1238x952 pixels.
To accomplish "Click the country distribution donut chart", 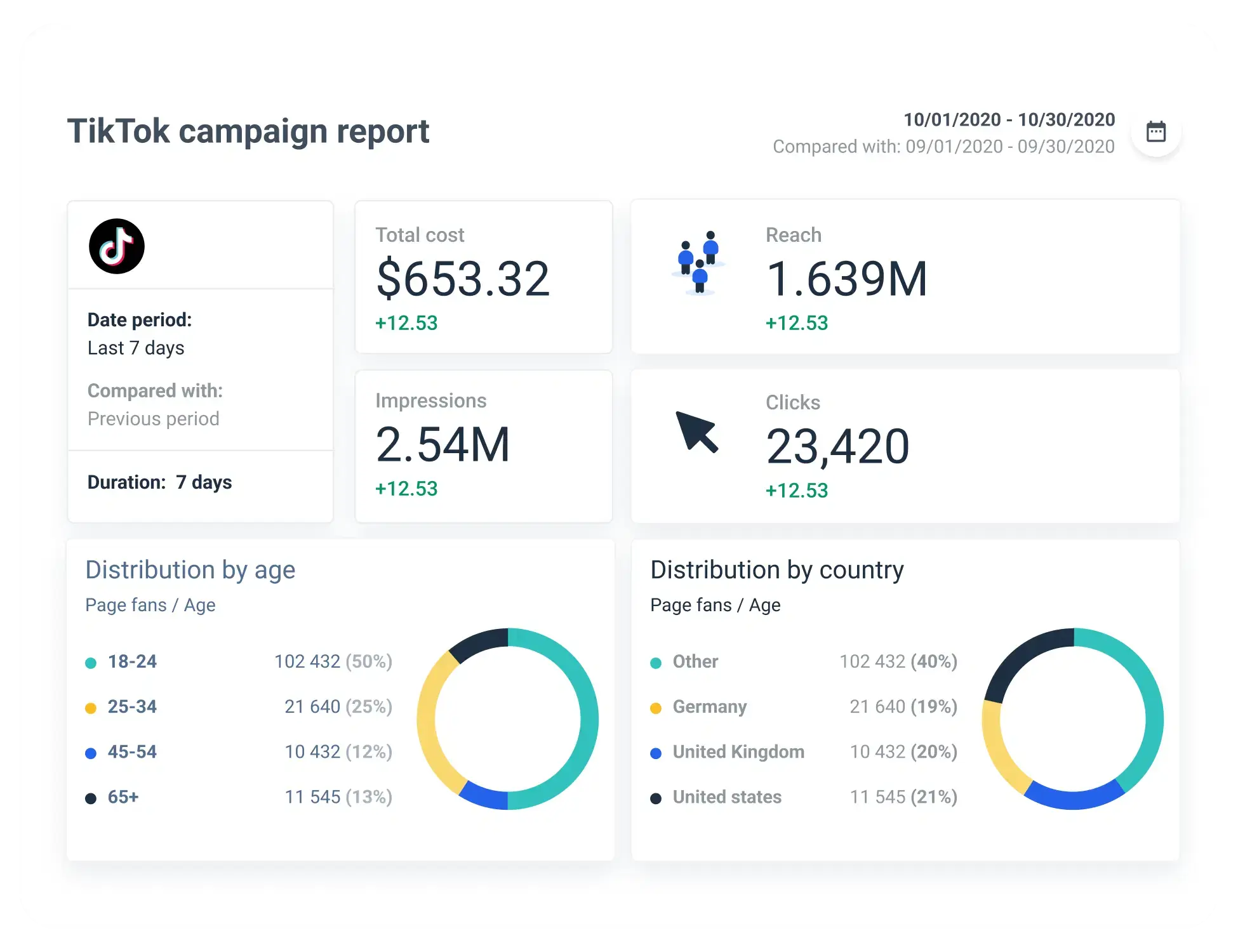I will pyautogui.click(x=1073, y=718).
